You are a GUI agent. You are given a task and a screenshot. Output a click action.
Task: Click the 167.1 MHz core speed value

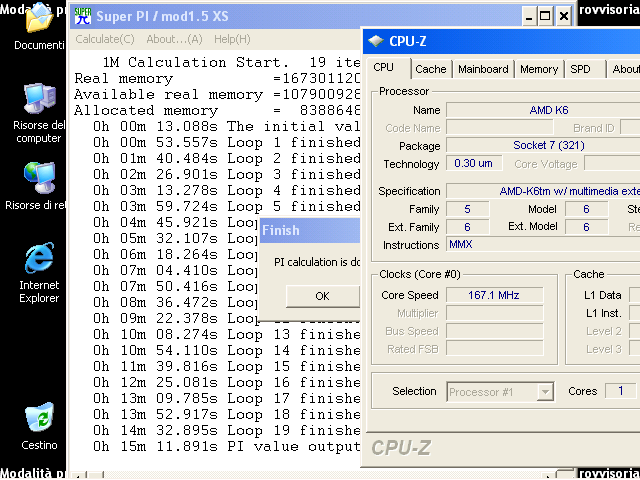(494, 295)
